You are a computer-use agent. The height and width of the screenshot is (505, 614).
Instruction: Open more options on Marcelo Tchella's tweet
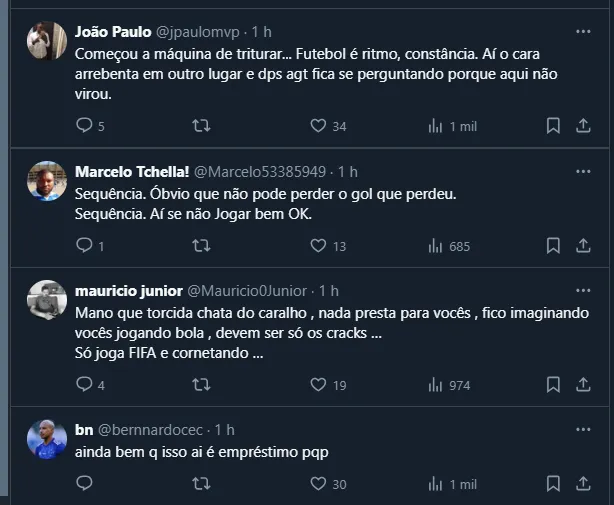(x=583, y=171)
